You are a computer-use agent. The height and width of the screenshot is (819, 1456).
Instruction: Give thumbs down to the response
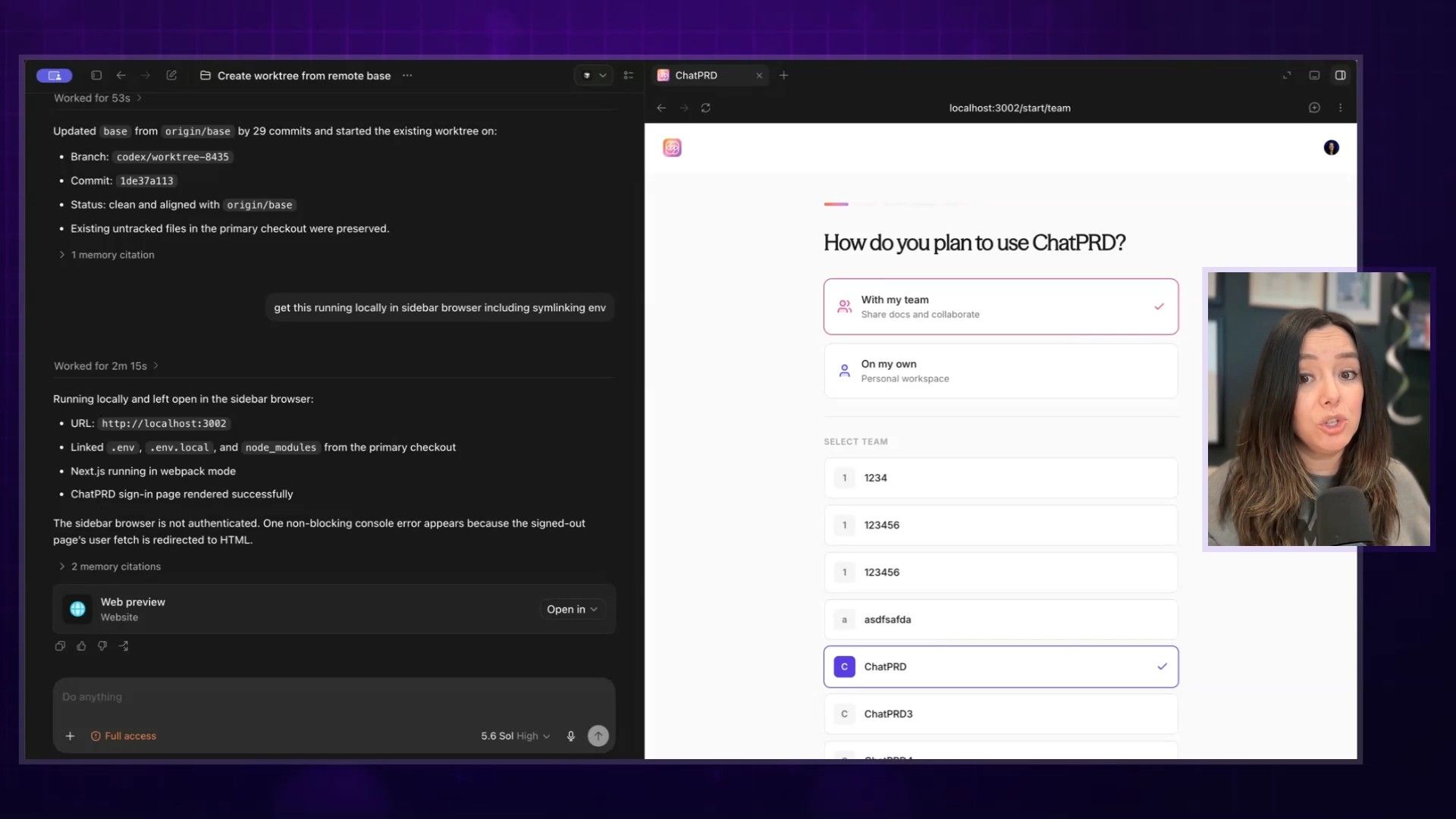click(x=102, y=646)
